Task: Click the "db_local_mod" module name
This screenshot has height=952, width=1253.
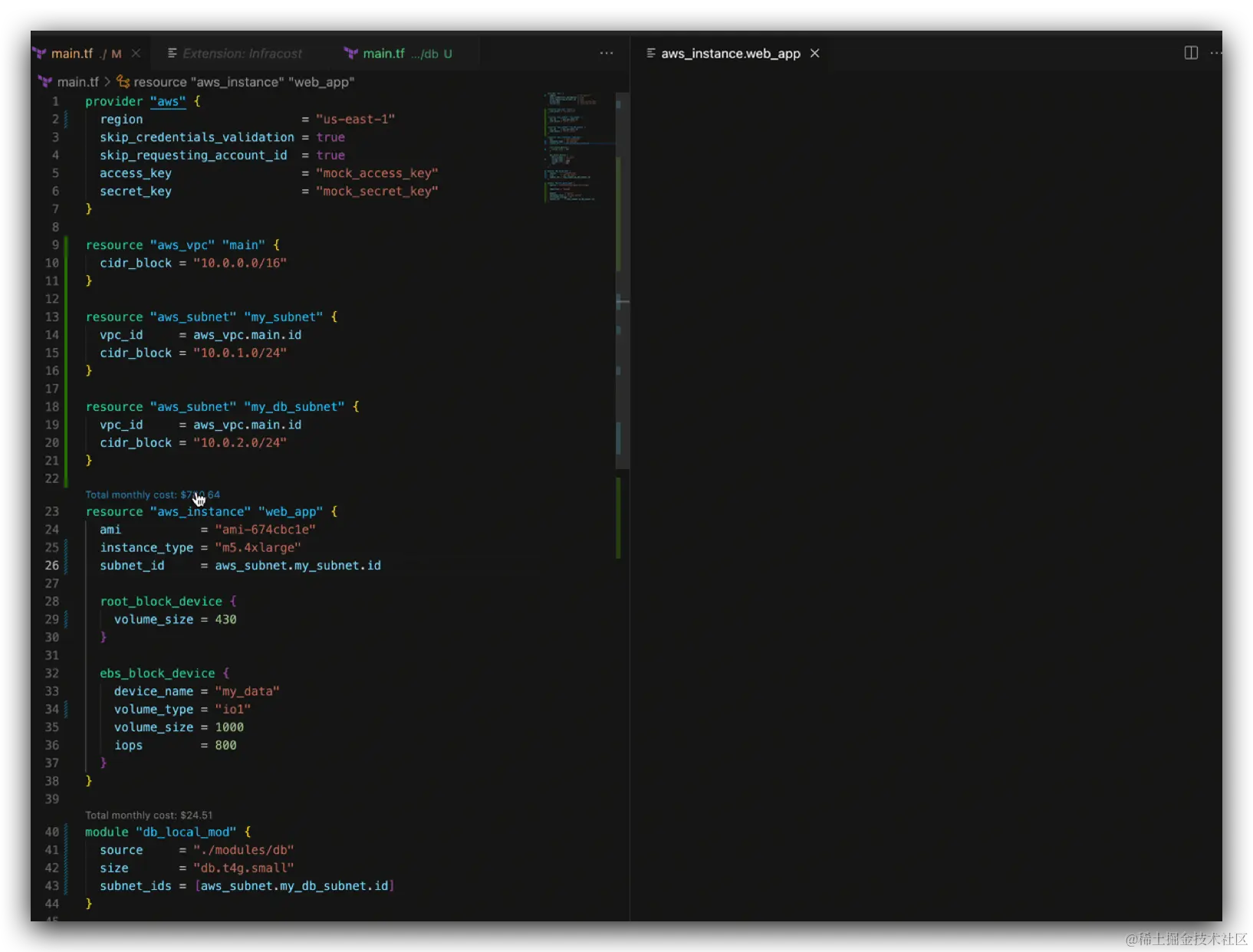Action: 186,832
